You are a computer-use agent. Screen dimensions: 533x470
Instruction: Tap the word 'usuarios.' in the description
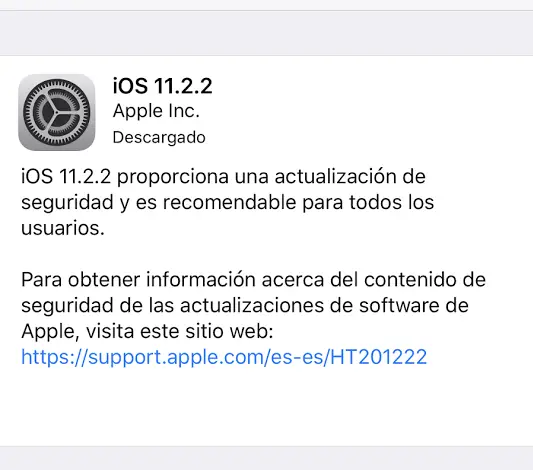[63, 228]
